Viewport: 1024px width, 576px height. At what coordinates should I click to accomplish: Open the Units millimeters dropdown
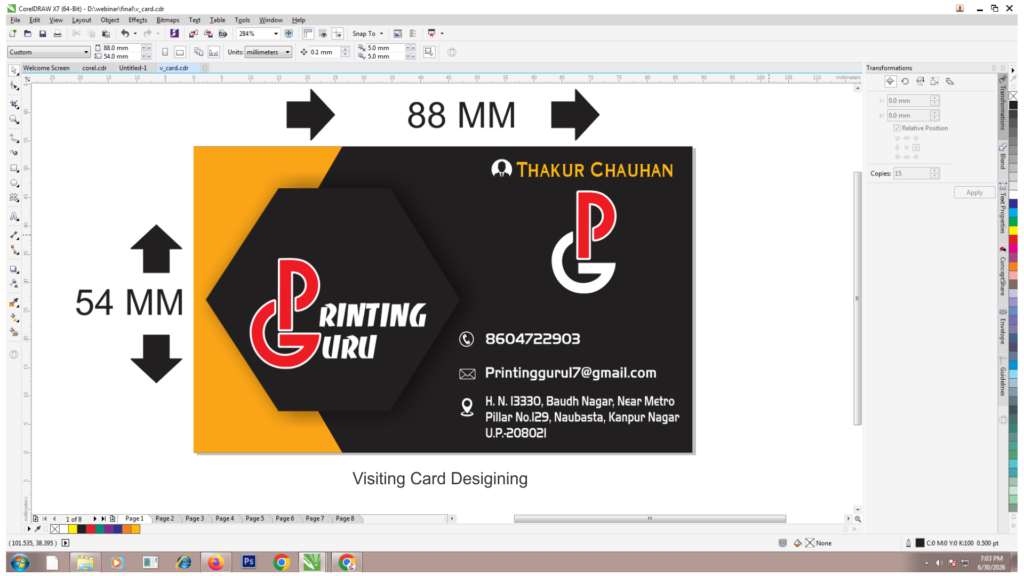(x=268, y=52)
